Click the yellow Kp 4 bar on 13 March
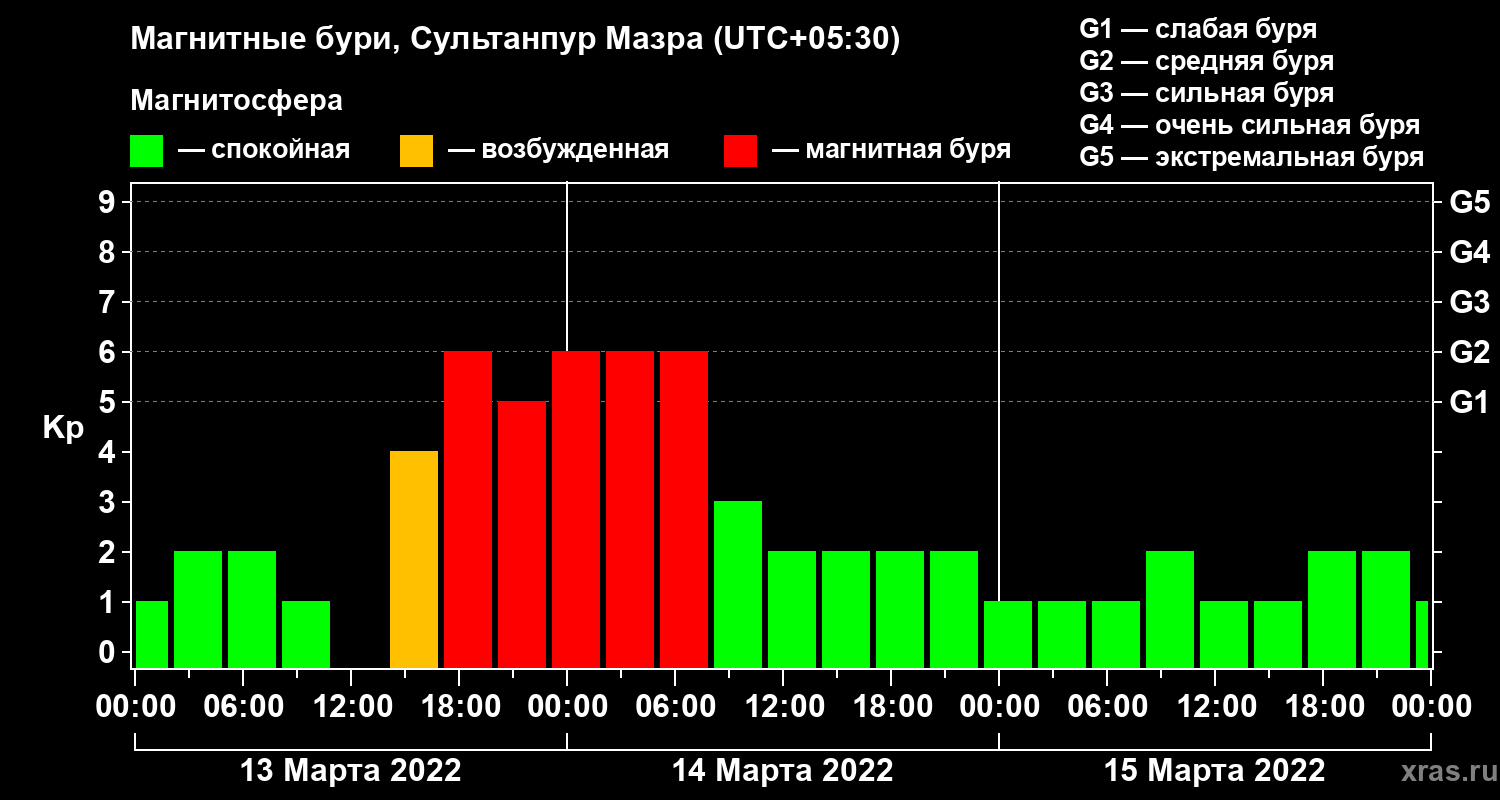Viewport: 1500px width, 800px height. (414, 559)
